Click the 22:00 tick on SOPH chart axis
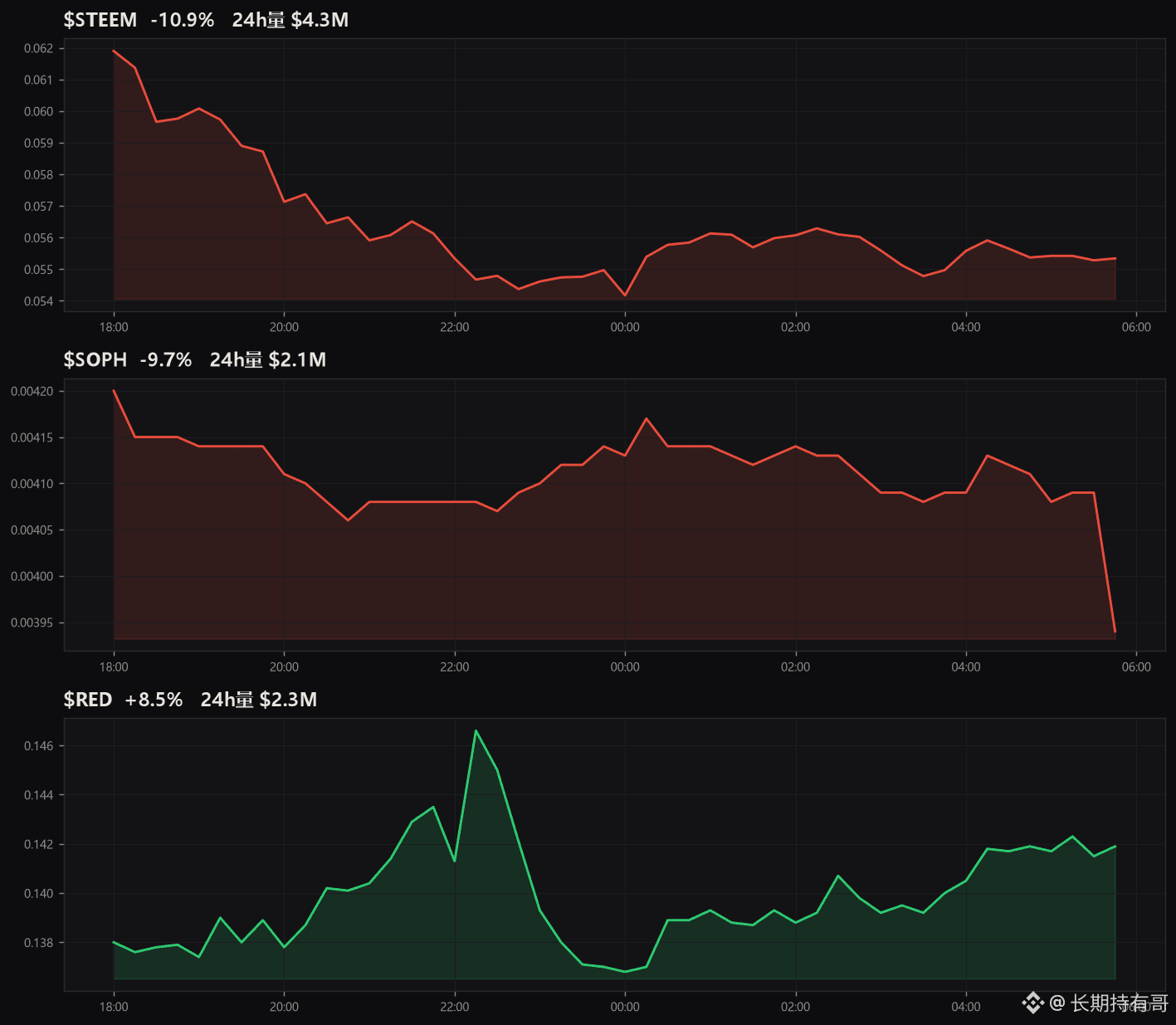1176x1025 pixels. click(x=455, y=666)
